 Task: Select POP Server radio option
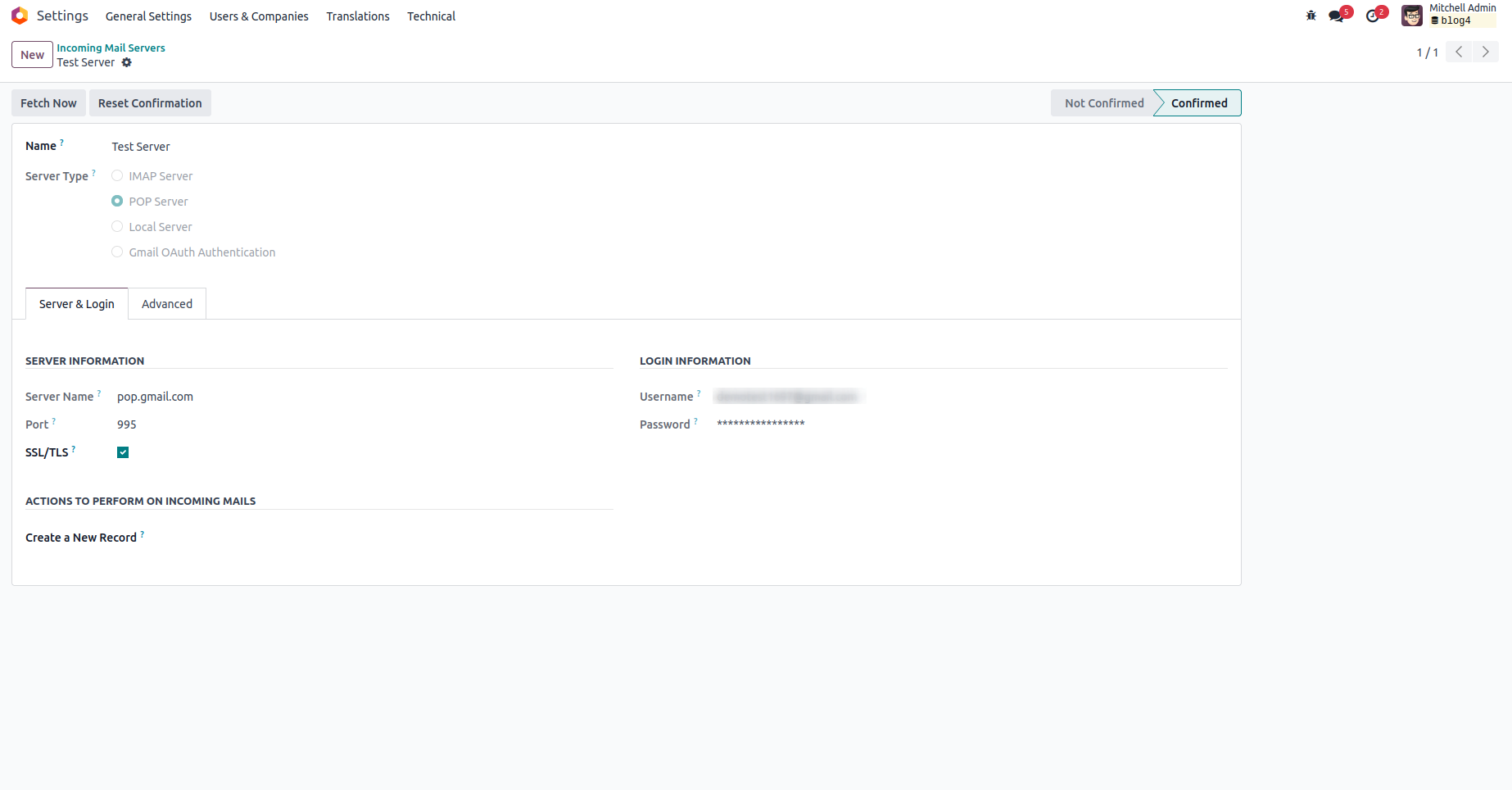coord(117,201)
